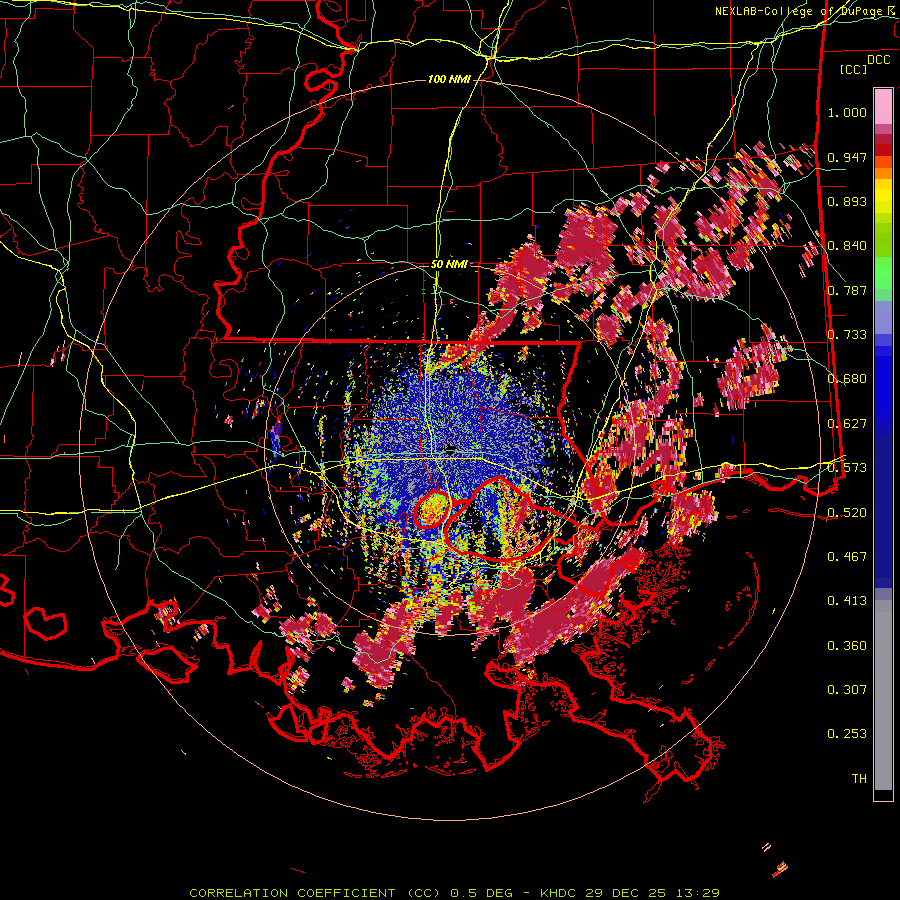Click the 0.360 scale value
Image resolution: width=900 pixels, height=900 pixels.
point(847,646)
